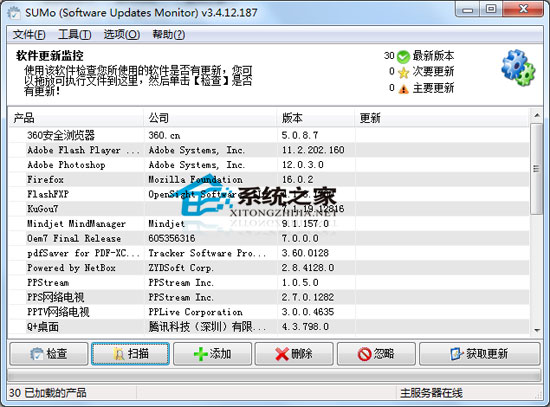
Task: Maximize the SUMo window
Action: (491, 9)
